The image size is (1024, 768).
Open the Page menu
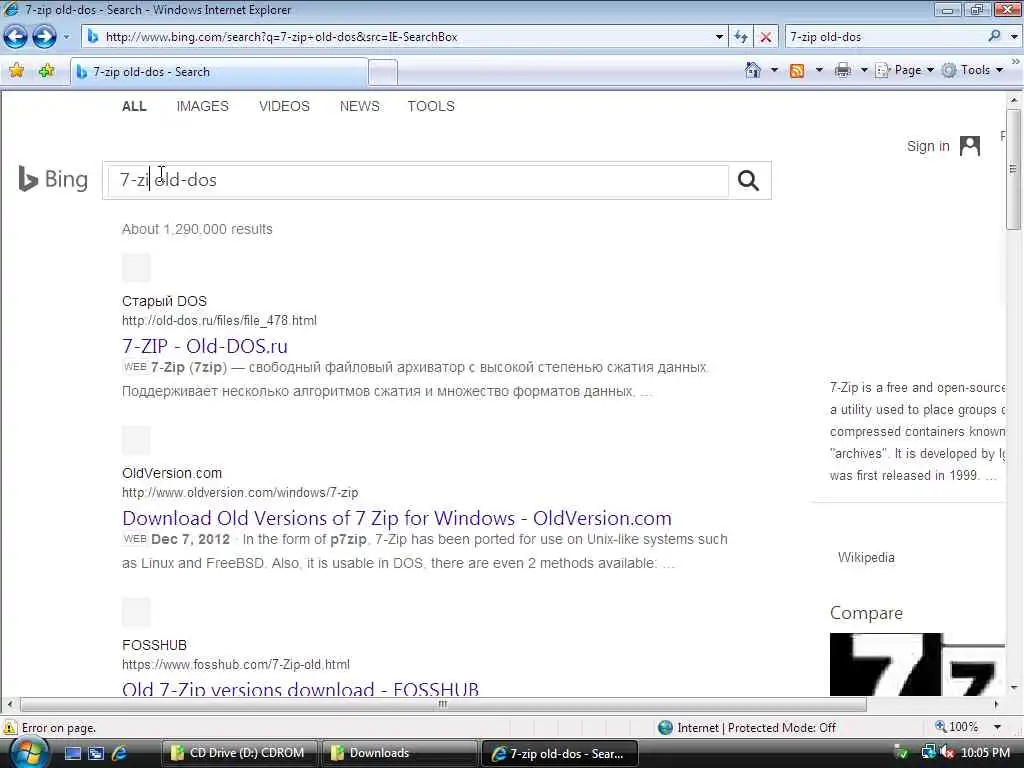(x=904, y=70)
